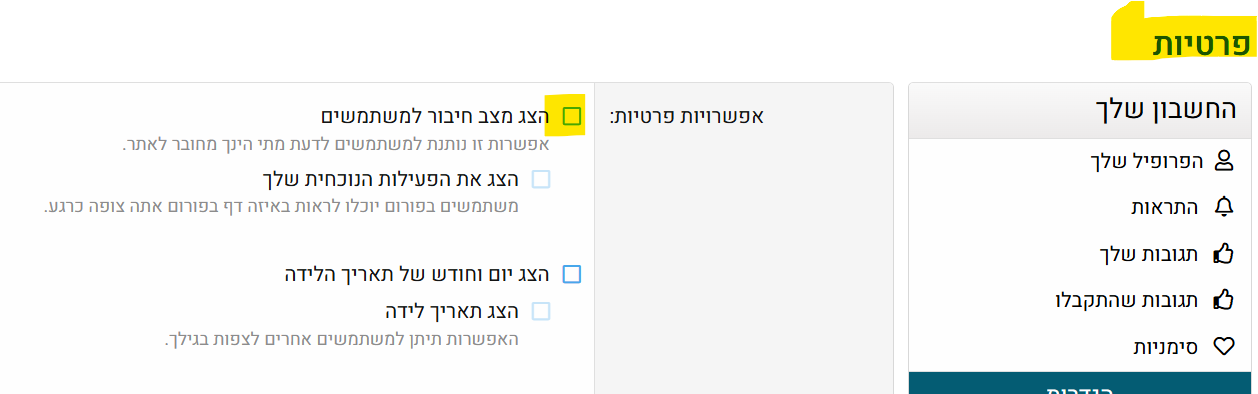This screenshot has width=1258, height=394.
Task: Click the thumbs-up icon beside תגובות שהתקבלו
Action: coord(1224,299)
